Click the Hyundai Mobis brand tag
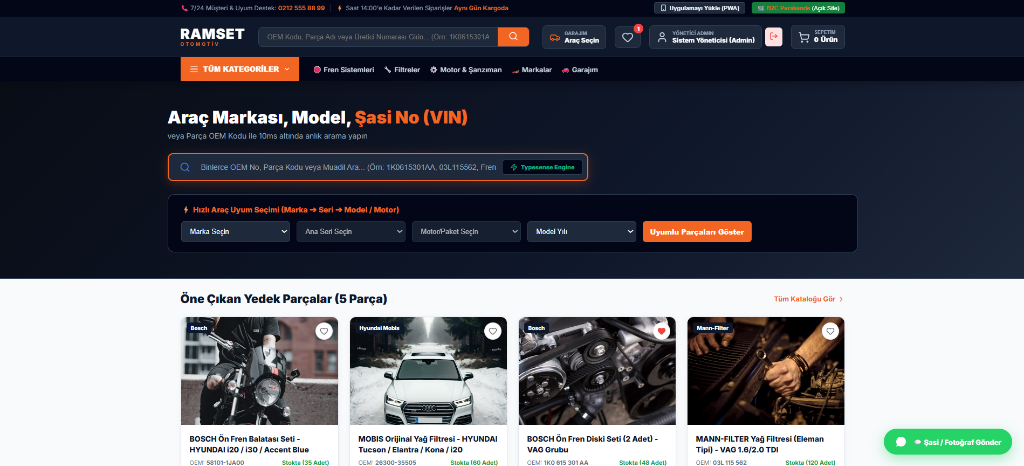 point(379,328)
